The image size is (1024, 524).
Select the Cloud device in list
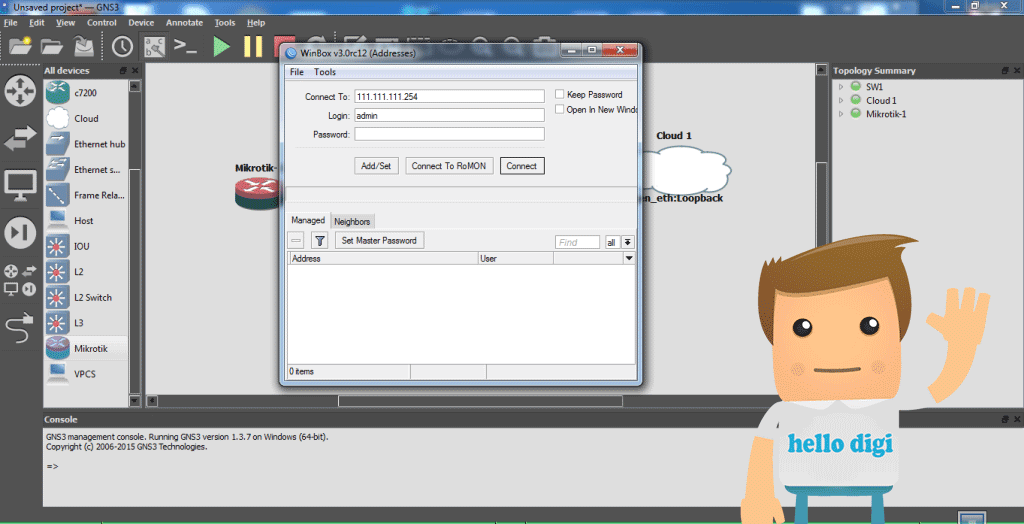click(x=86, y=118)
